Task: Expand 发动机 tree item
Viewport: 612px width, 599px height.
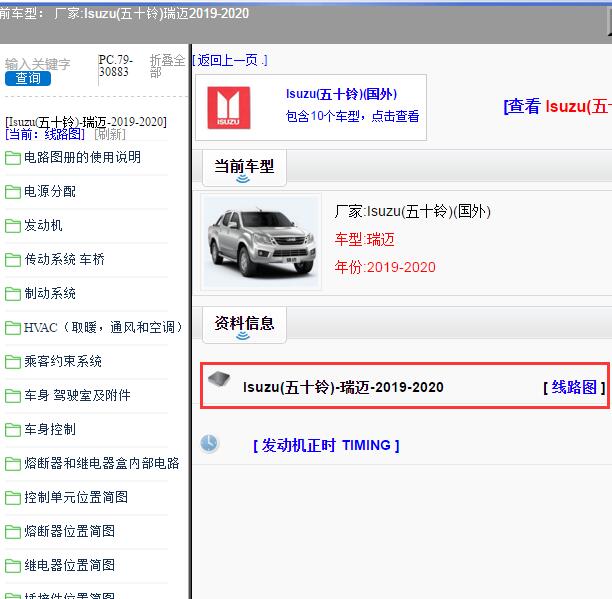Action: pos(43,225)
